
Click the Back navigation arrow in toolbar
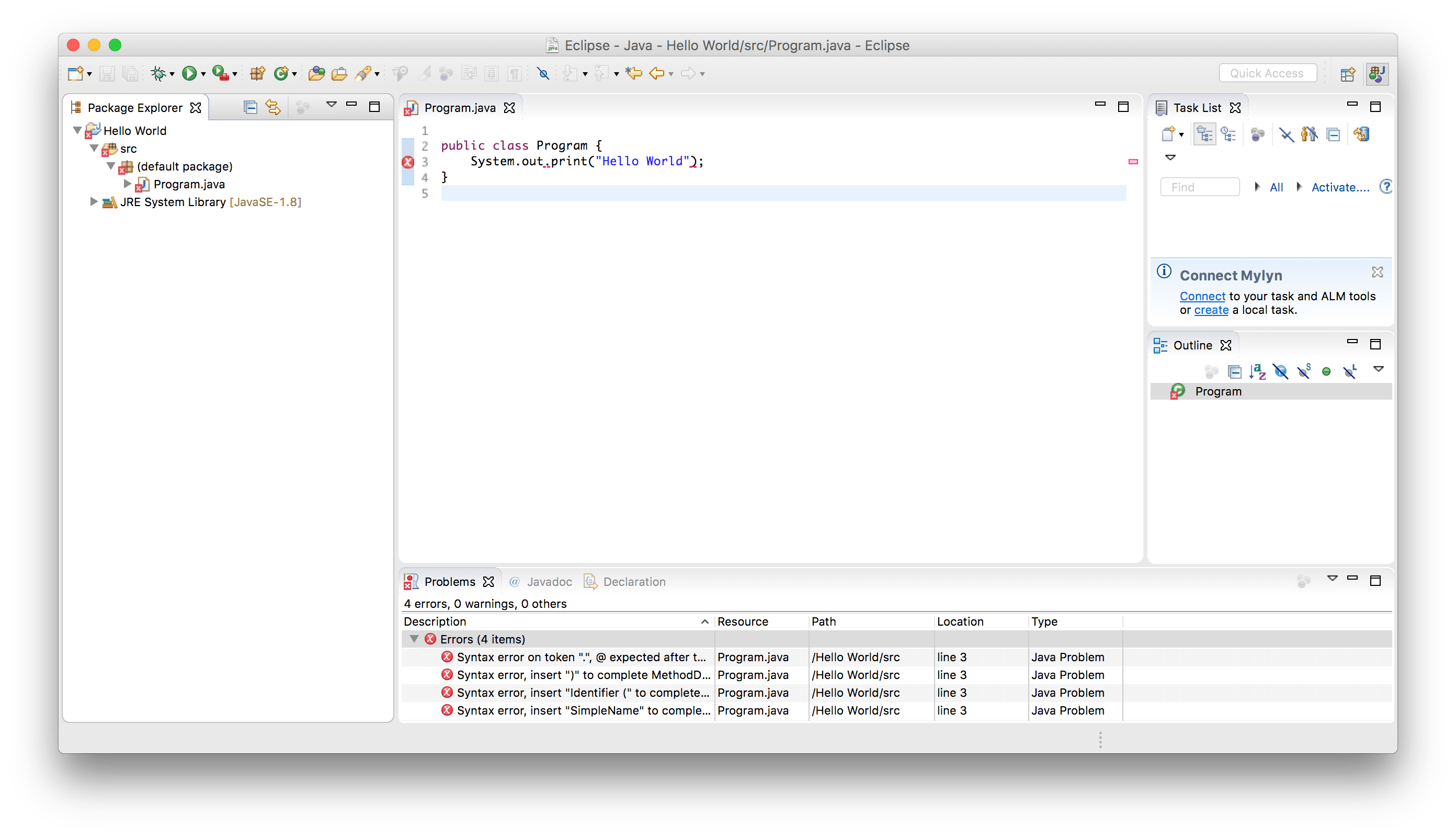click(656, 74)
